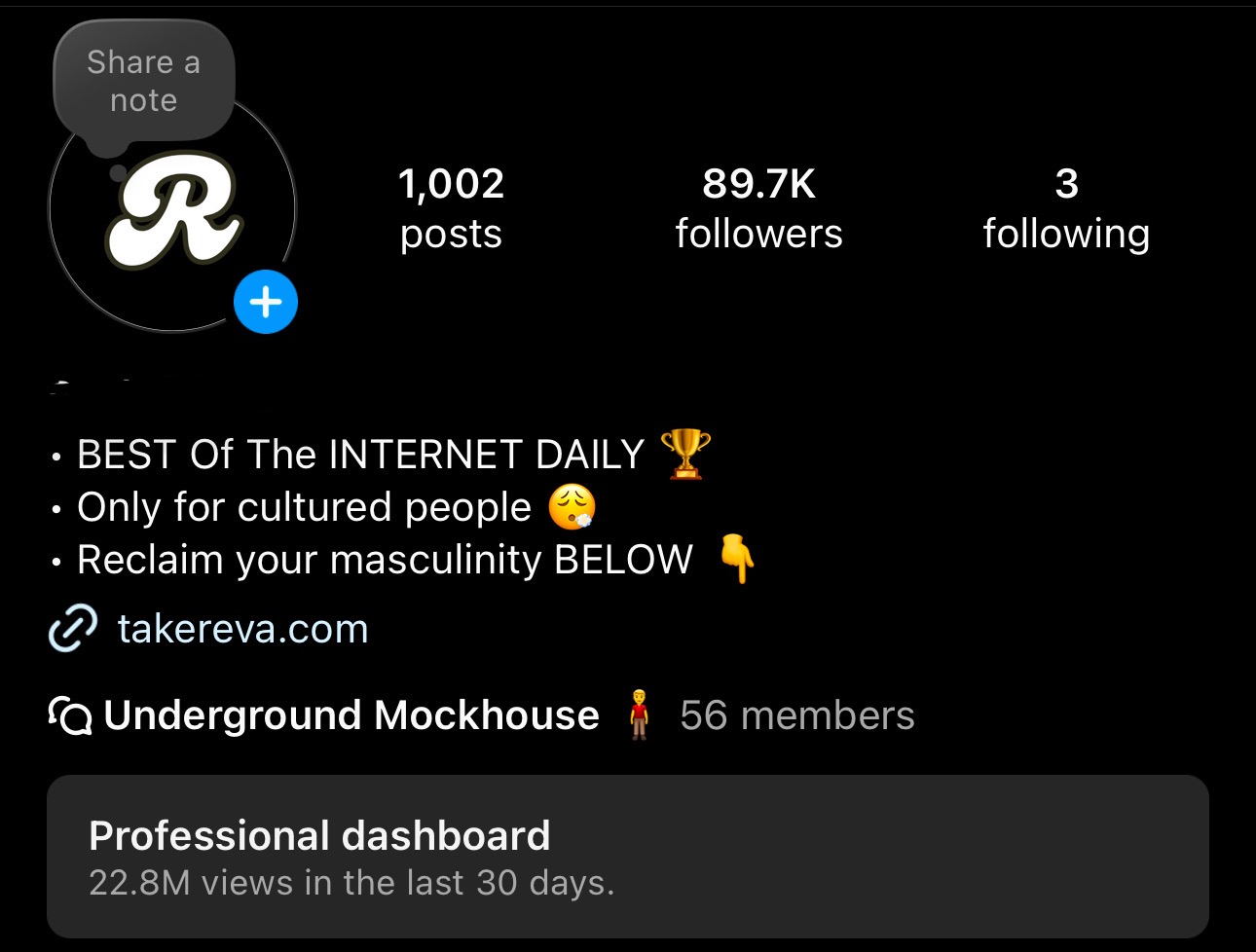View the 56 members label
This screenshot has width=1256, height=952.
(797, 715)
